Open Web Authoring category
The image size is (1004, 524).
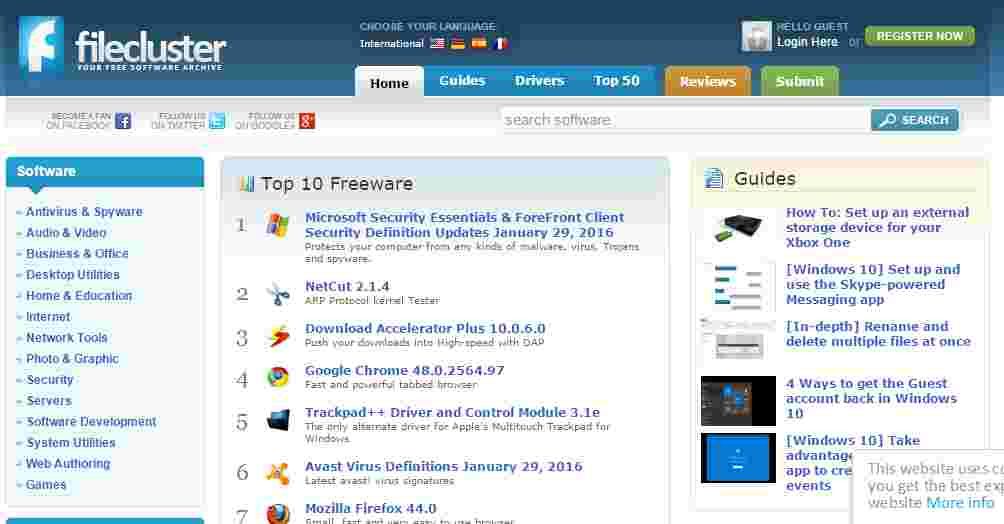(x=68, y=464)
